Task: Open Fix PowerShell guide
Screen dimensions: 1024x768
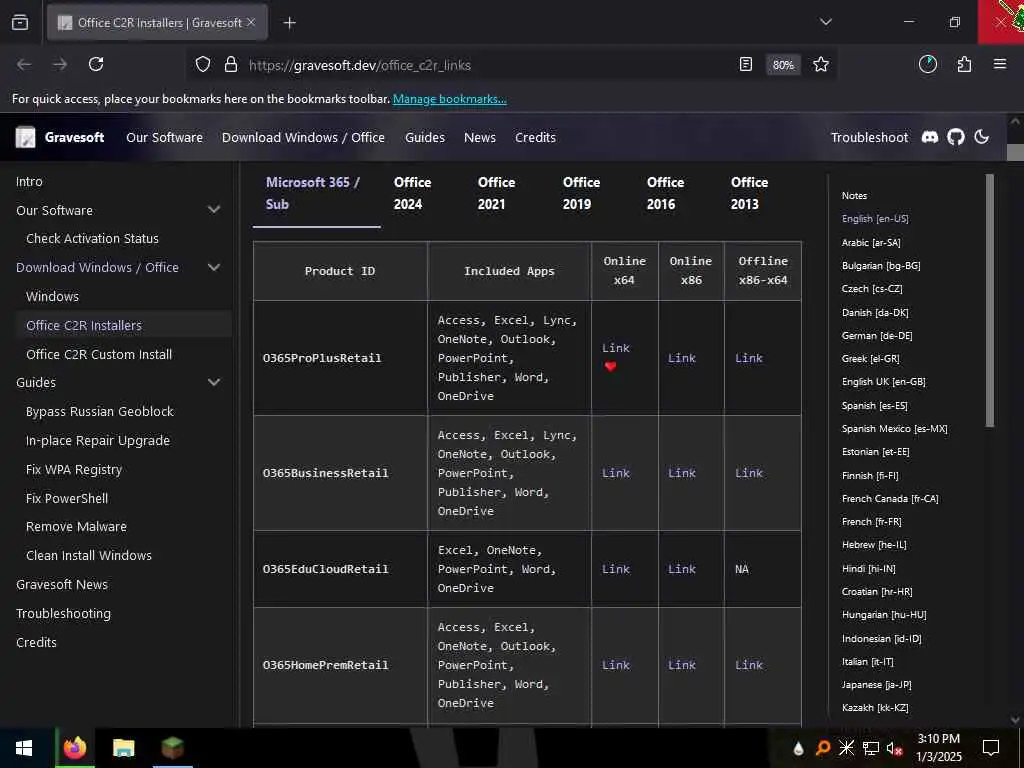Action: (67, 498)
